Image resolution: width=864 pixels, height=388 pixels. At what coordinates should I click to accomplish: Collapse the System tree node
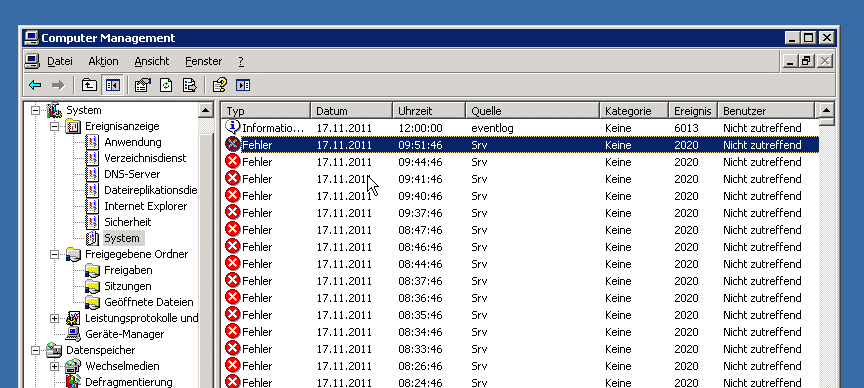[x=35, y=110]
